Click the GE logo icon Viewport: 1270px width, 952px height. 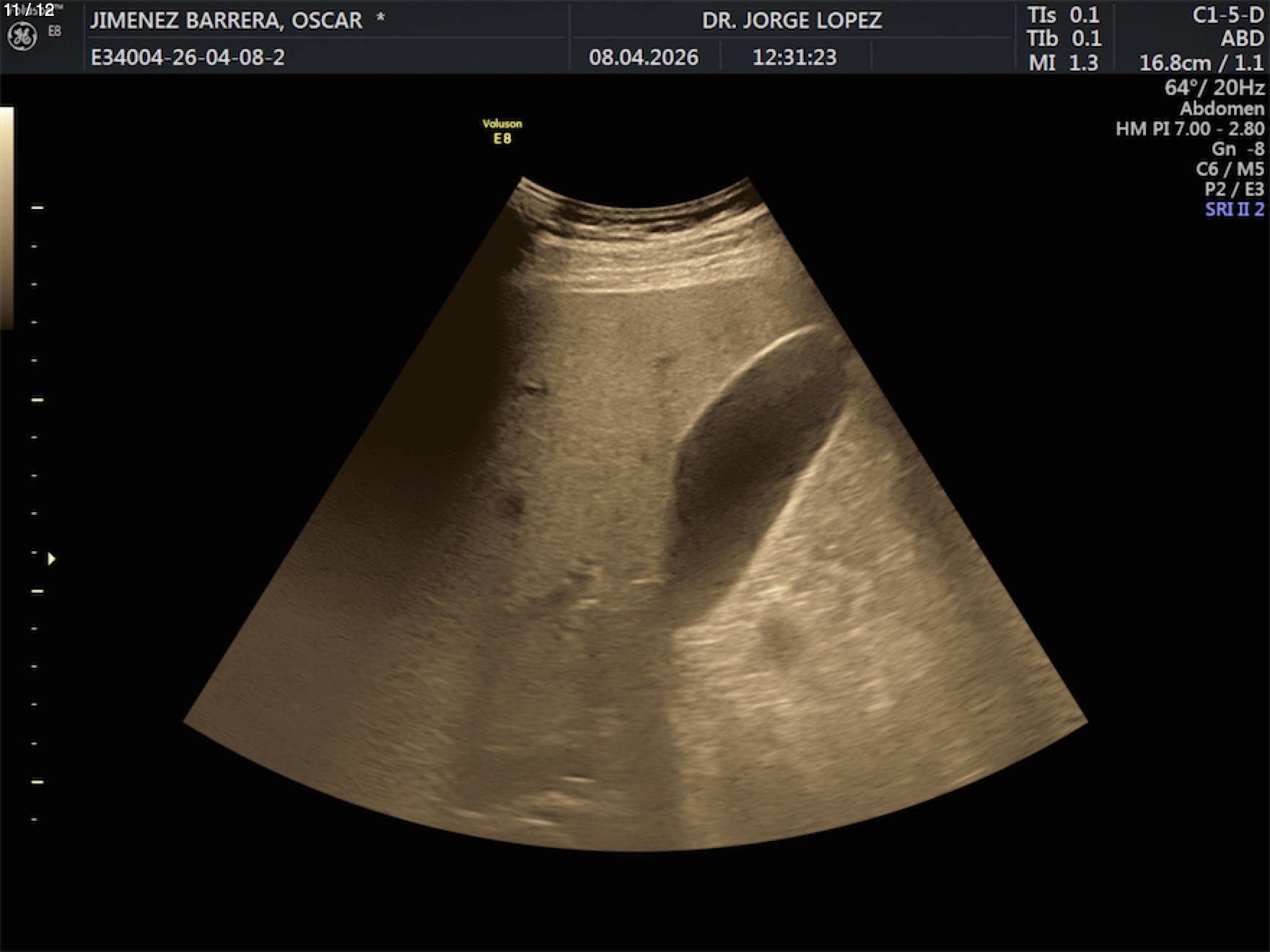22,37
